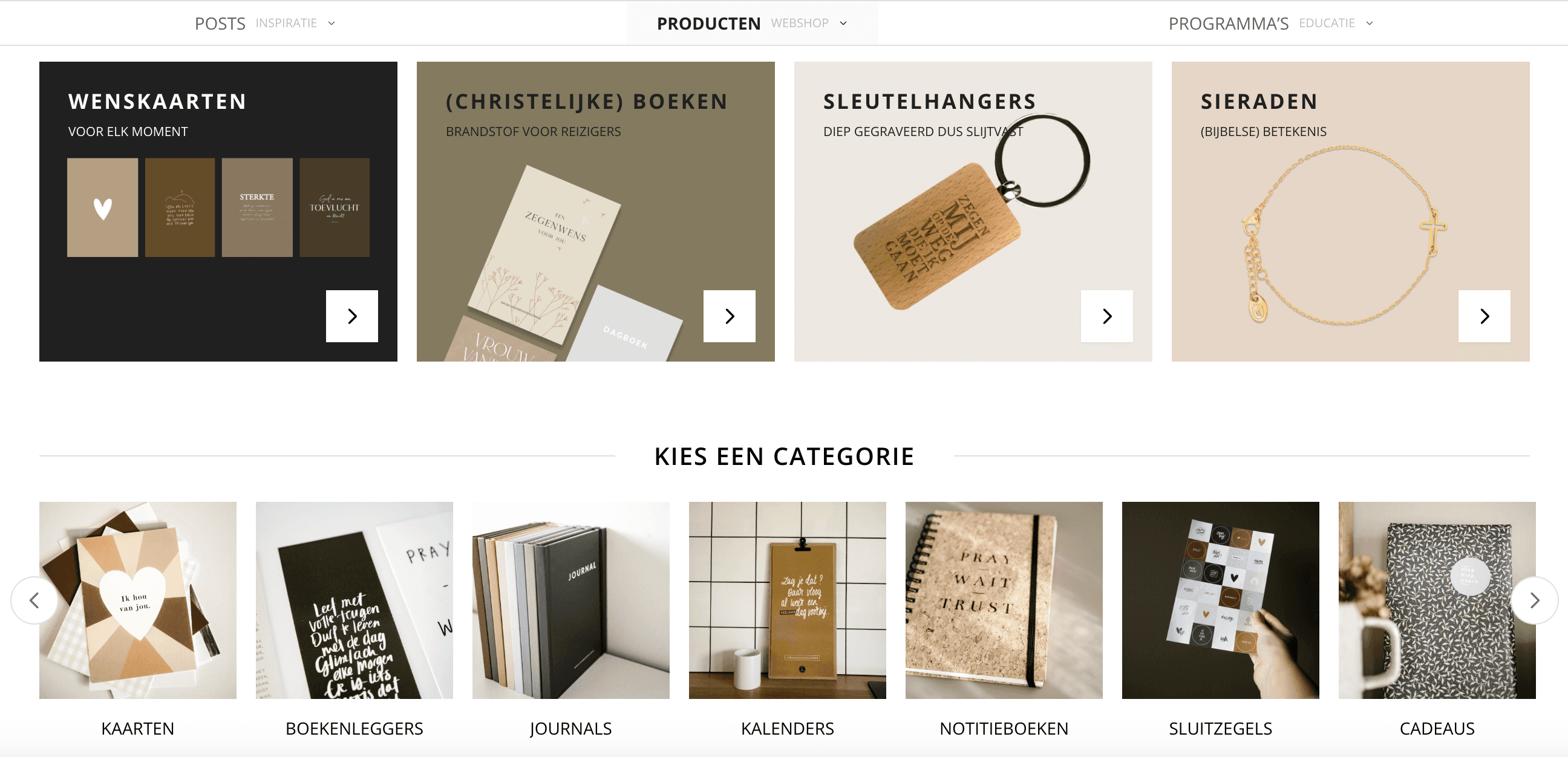Open the CADEAUS category label
This screenshot has width=1568, height=757.
pyautogui.click(x=1437, y=728)
